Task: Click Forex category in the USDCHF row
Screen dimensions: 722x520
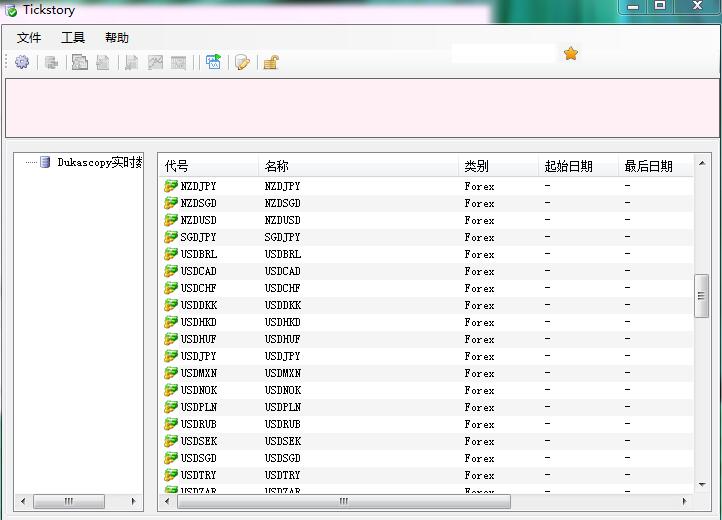Action: tap(479, 288)
